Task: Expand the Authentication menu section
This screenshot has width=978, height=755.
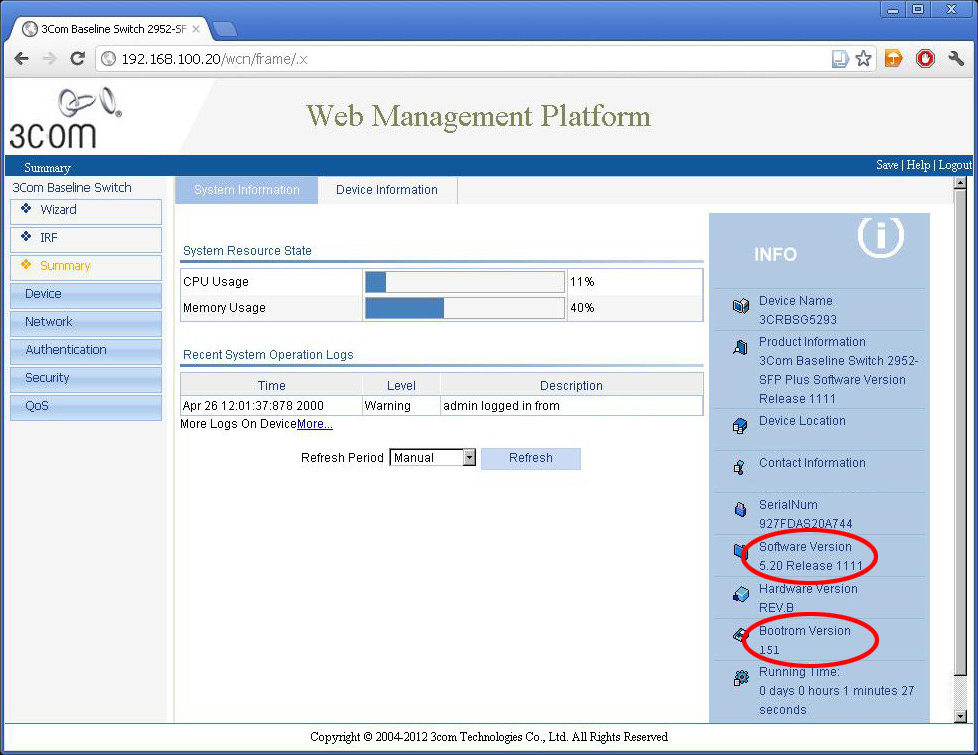Action: pos(86,351)
